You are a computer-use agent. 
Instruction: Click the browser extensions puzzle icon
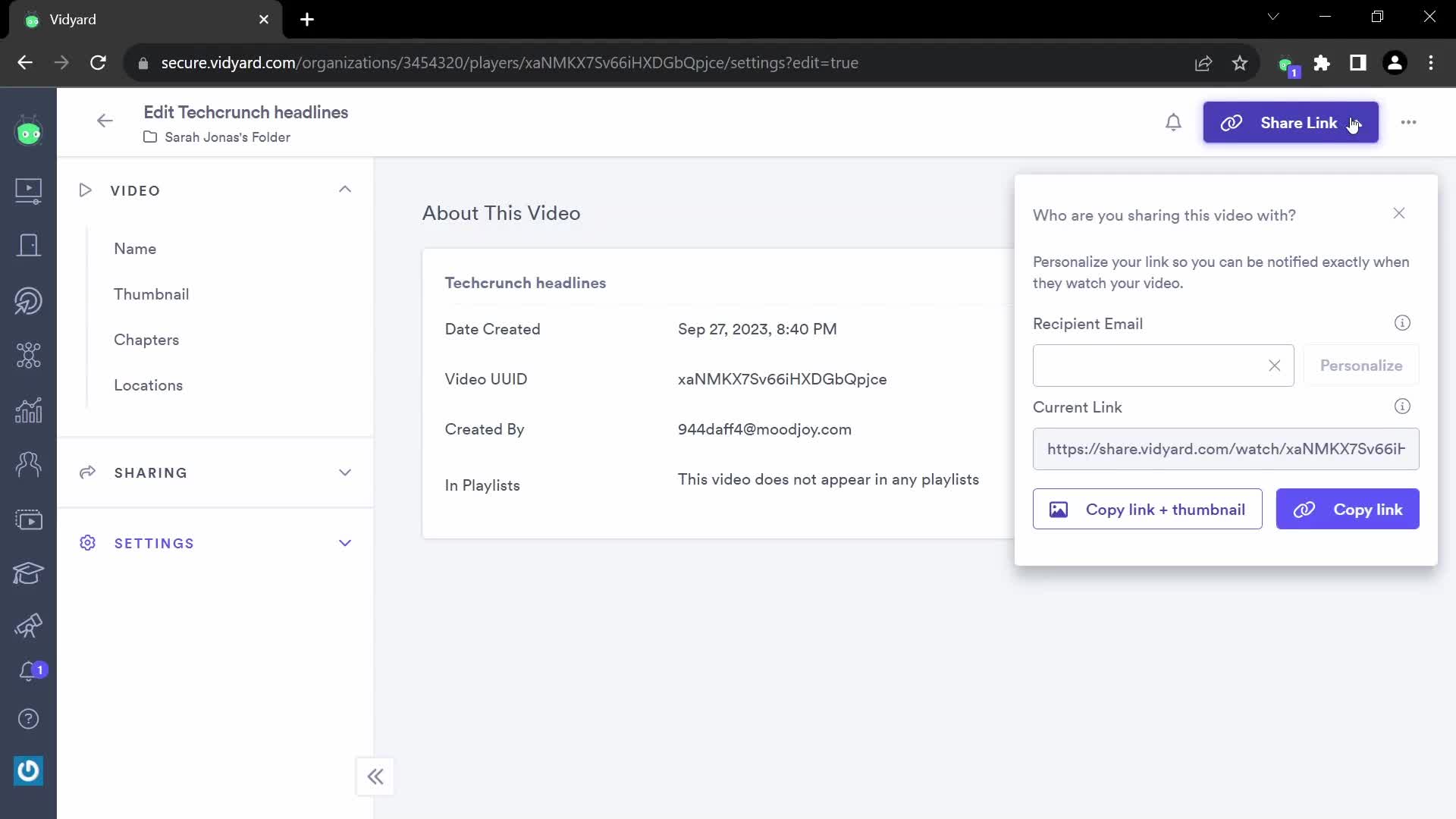(1322, 63)
